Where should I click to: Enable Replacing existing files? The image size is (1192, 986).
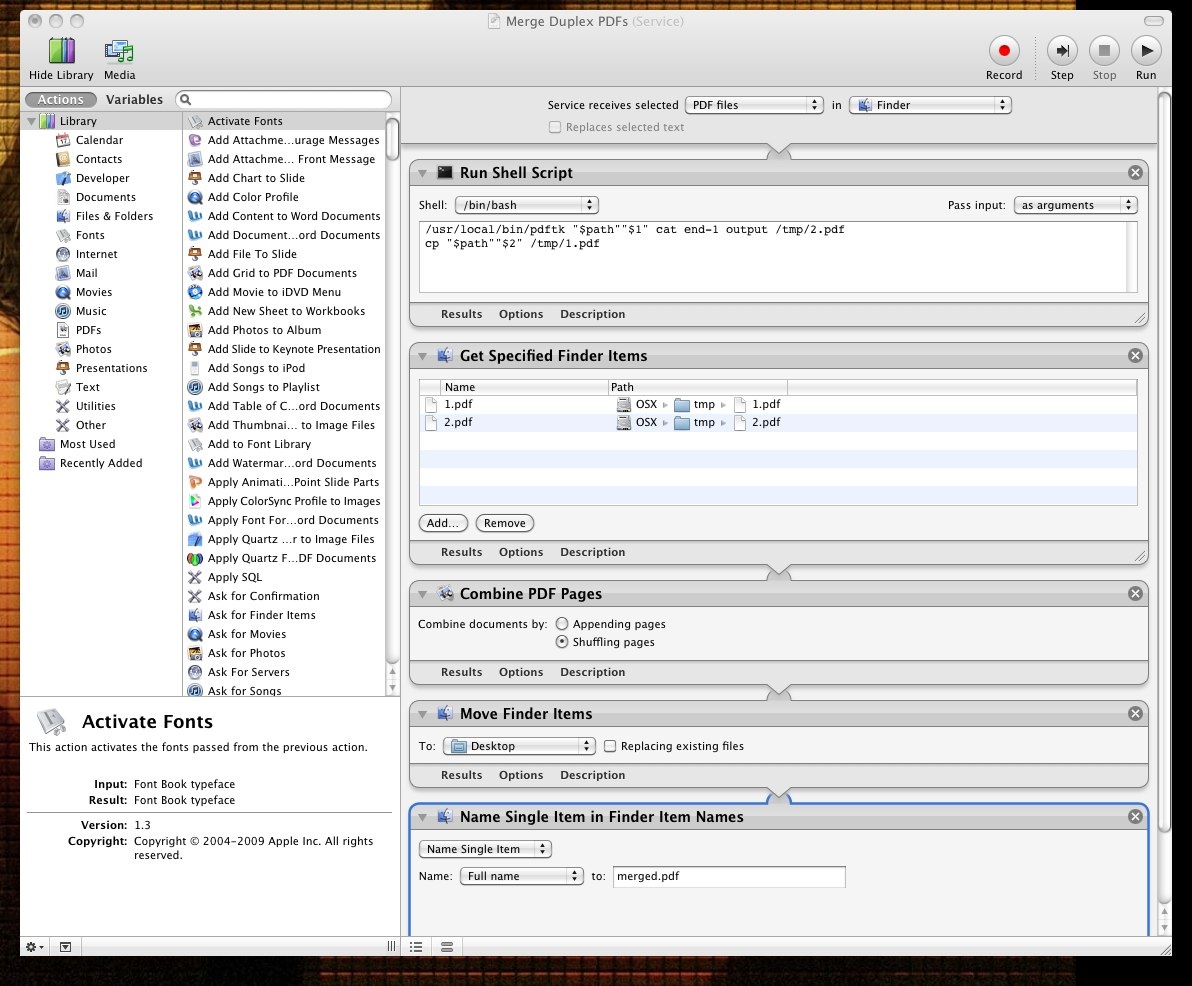coord(611,746)
